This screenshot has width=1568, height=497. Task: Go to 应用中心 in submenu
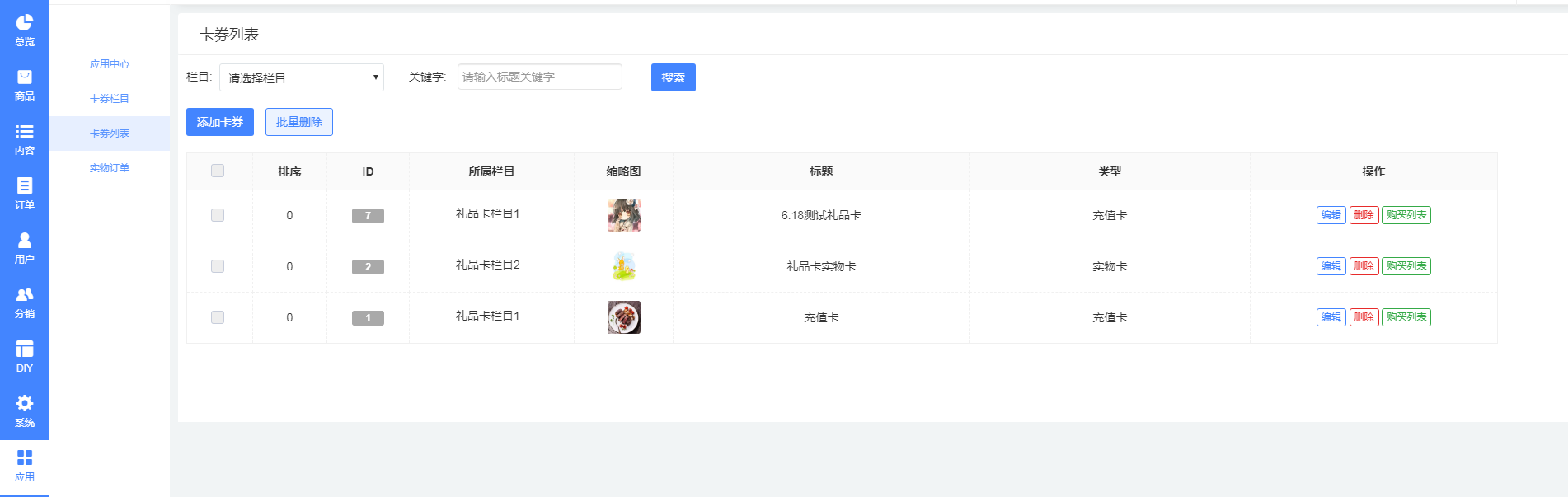click(110, 64)
